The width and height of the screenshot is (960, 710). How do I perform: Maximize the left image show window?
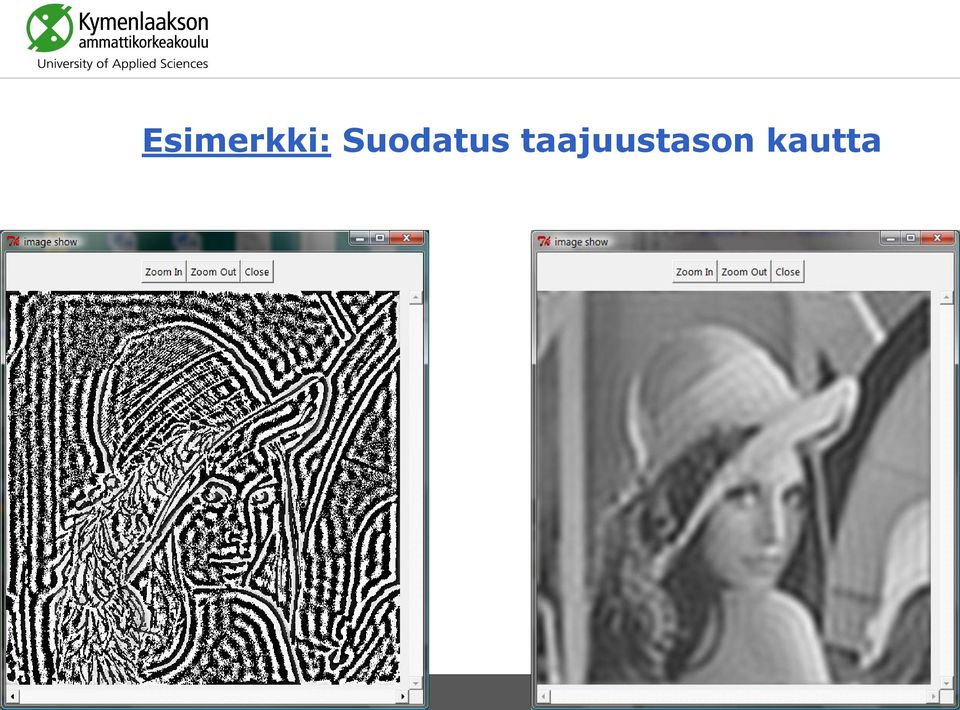[380, 238]
